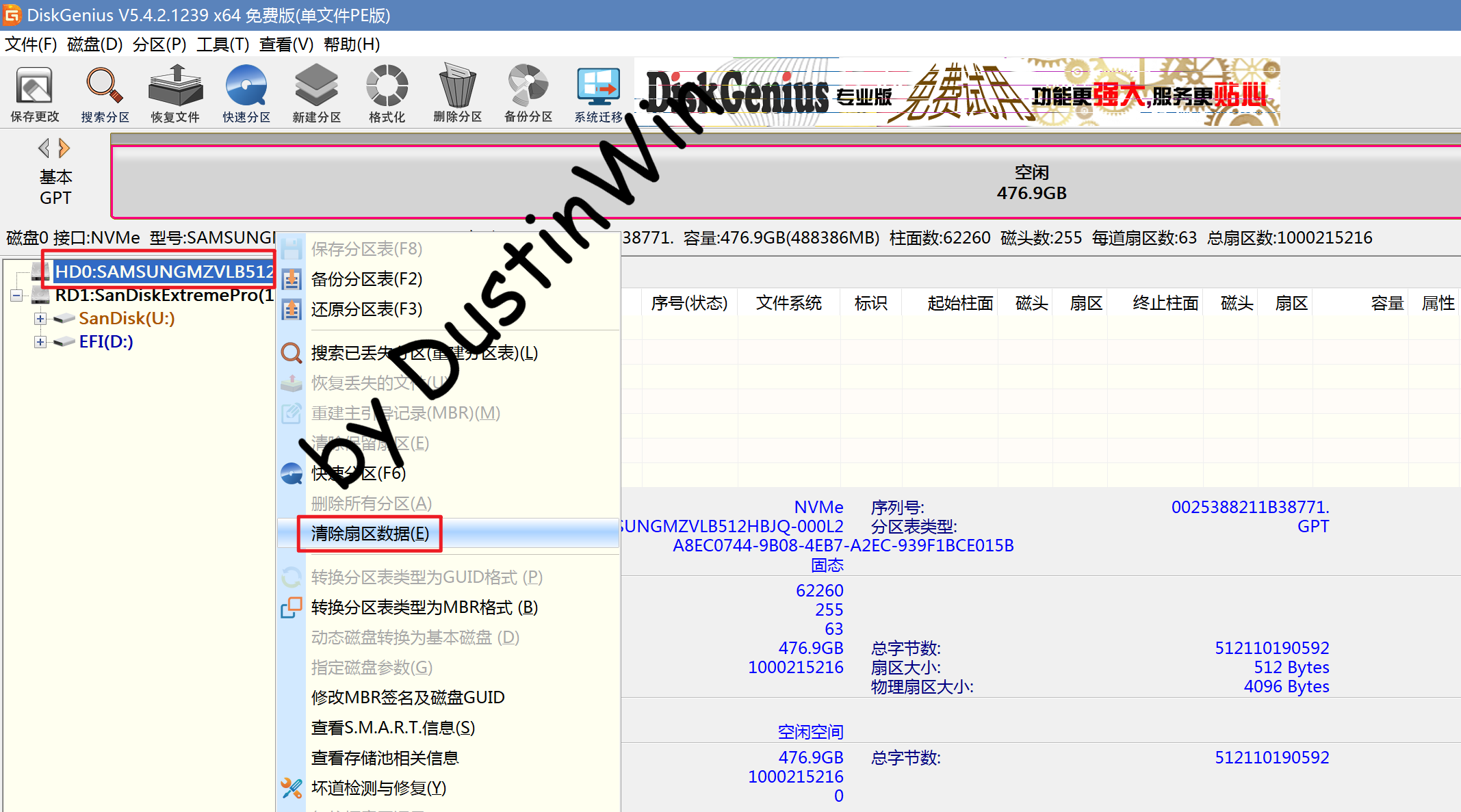
Task: Select the SanDisk(U:) partition label
Action: pyautogui.click(x=127, y=319)
